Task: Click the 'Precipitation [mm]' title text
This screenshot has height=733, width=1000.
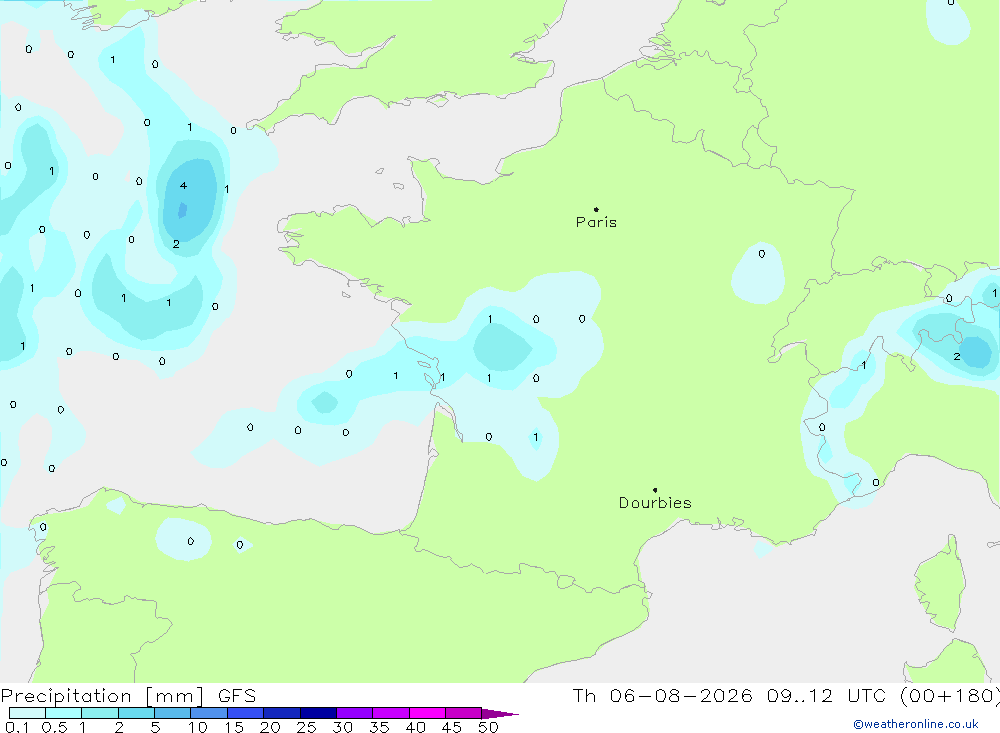Action: [102, 696]
